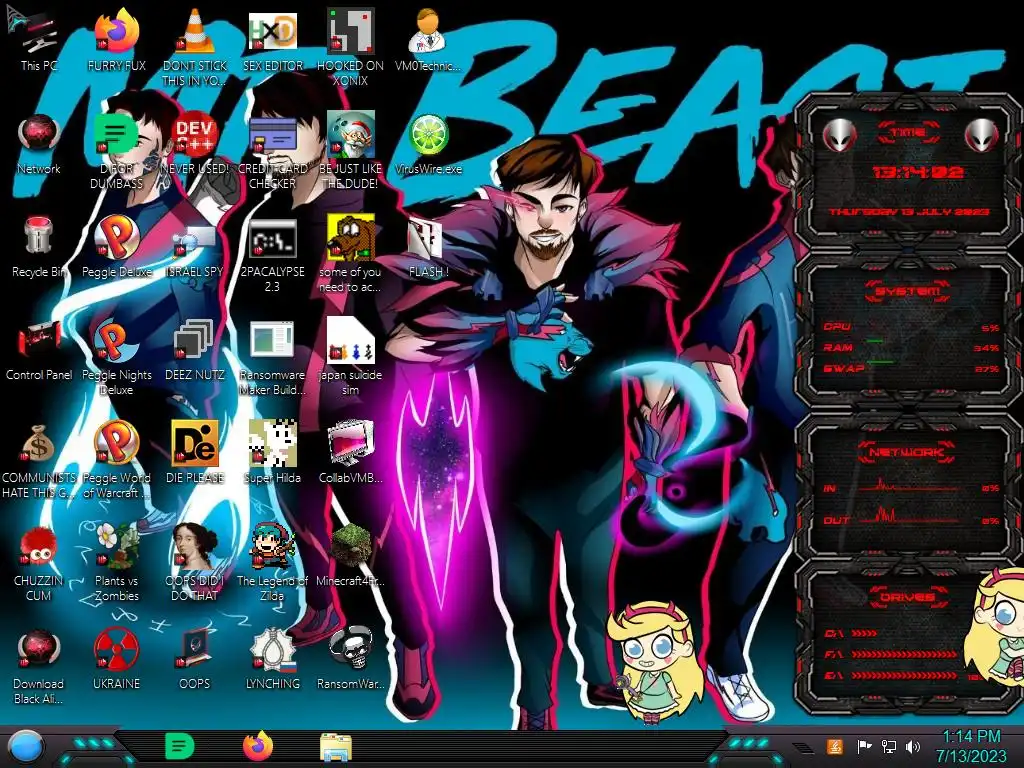Click the orange tray icon beside the flag
This screenshot has height=768, width=1024.
coord(834,746)
